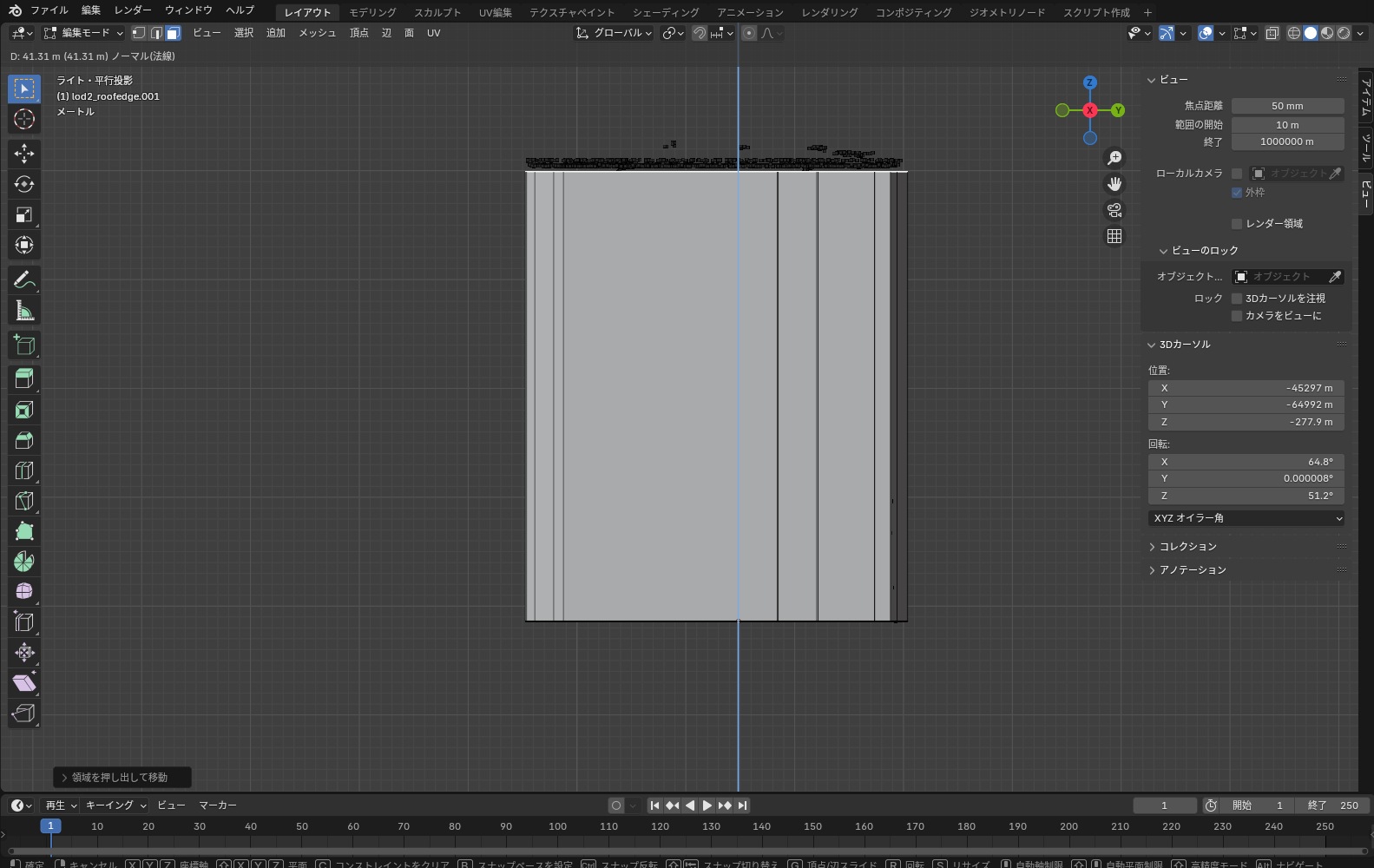Click the 焦点距離 50 mm field
This screenshot has width=1374, height=868.
click(1287, 106)
